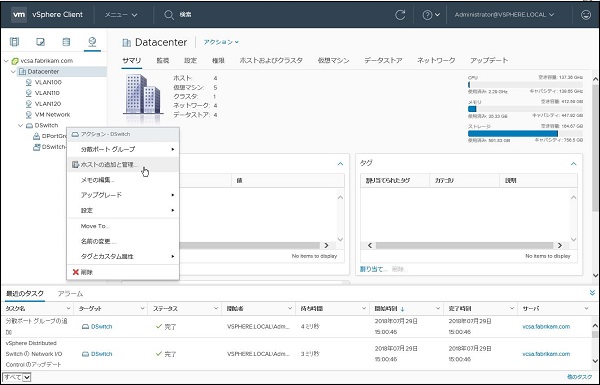Collapse the recent tasks pane
The height and width of the screenshot is (385, 600).
click(592, 293)
